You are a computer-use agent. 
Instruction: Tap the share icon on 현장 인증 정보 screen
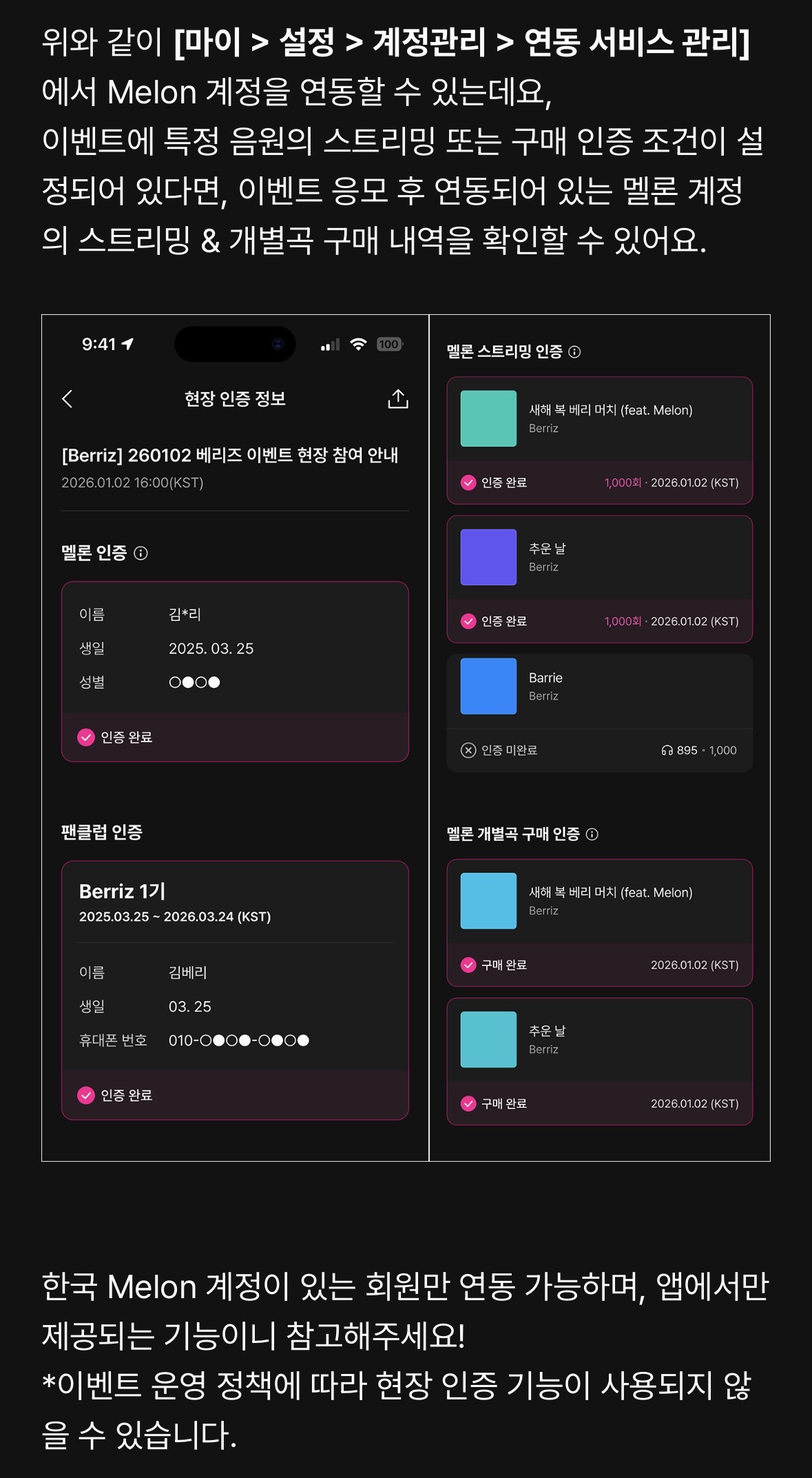click(x=399, y=398)
